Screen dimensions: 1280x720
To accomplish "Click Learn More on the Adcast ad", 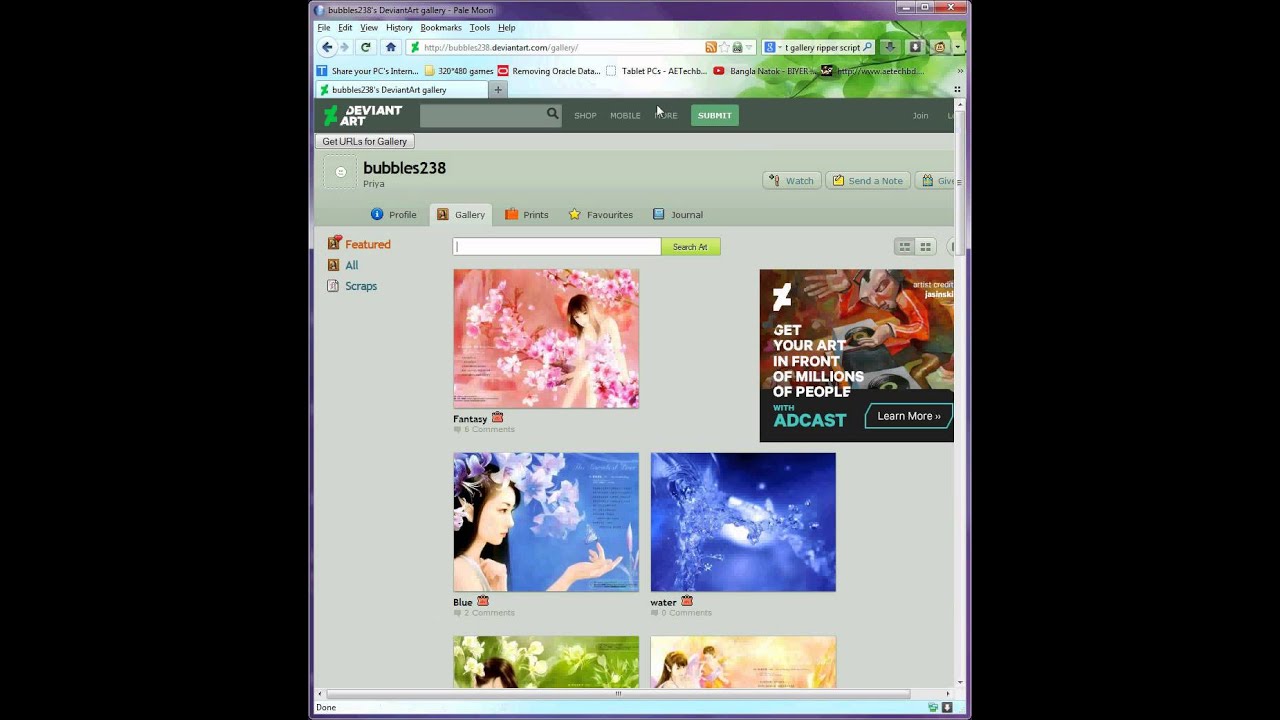I will (x=909, y=416).
